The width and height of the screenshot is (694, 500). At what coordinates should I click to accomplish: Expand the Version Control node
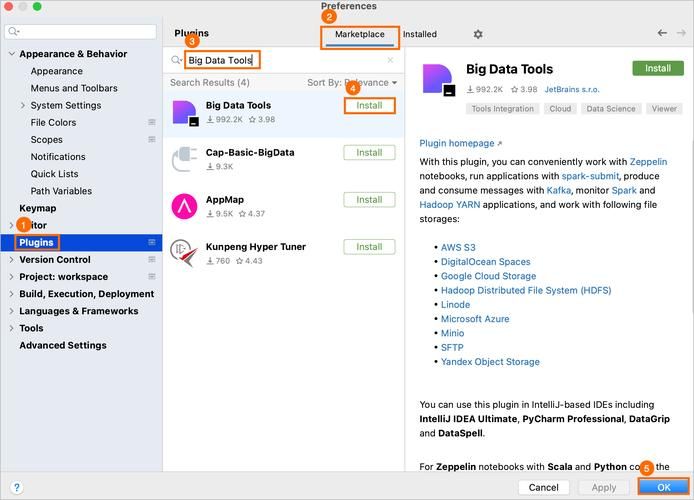pyautogui.click(x=12, y=259)
